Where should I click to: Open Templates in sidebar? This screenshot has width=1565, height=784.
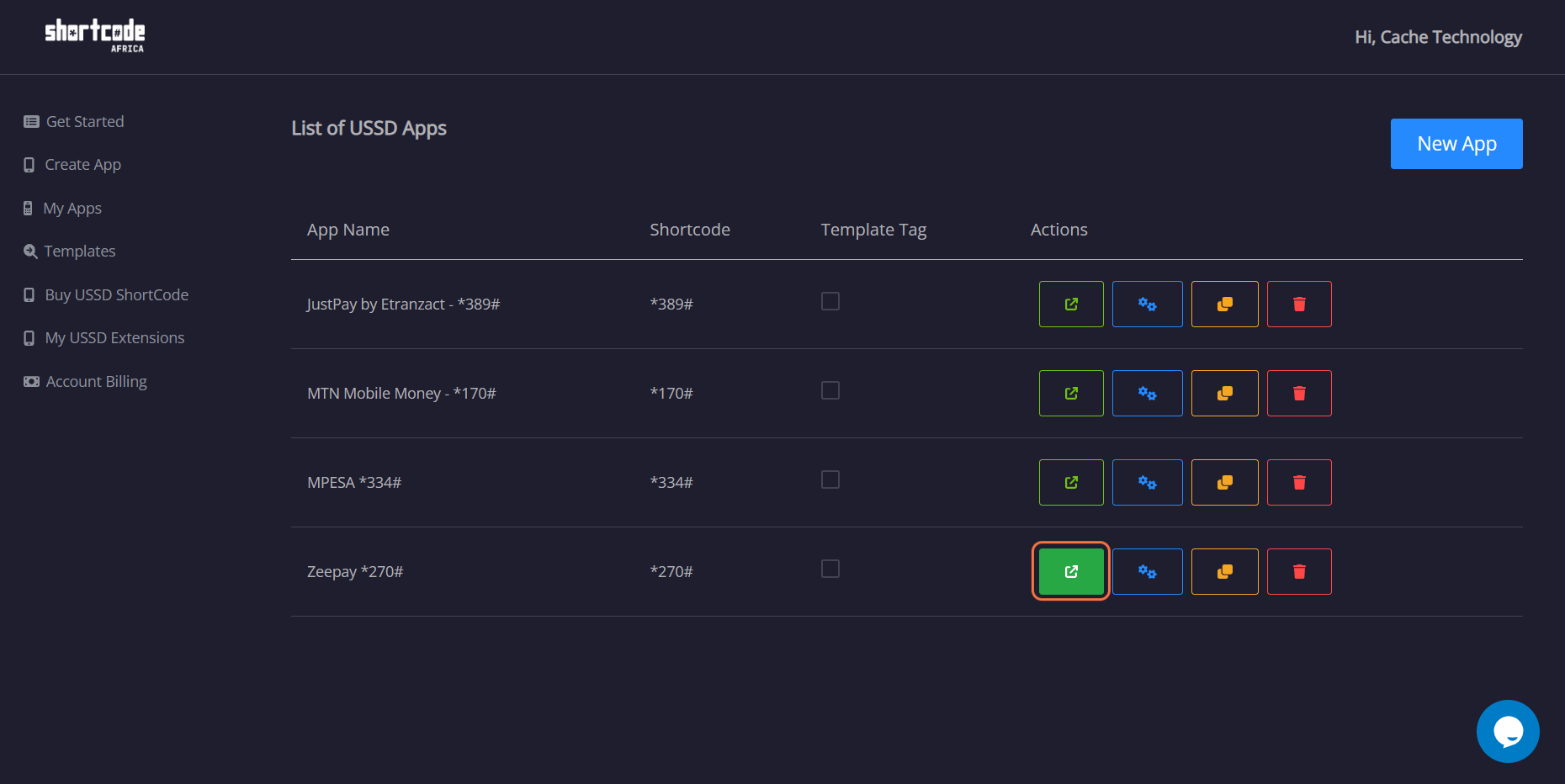click(x=70, y=252)
